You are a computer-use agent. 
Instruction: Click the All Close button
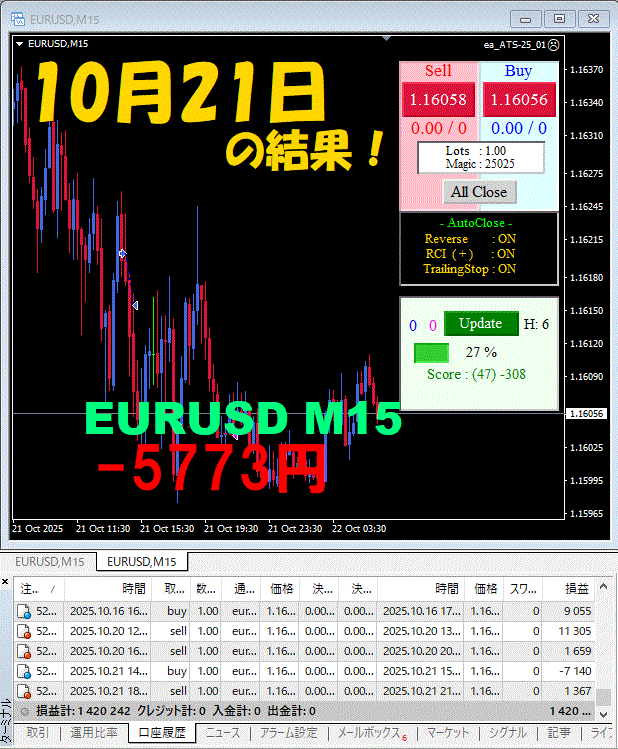(x=479, y=192)
